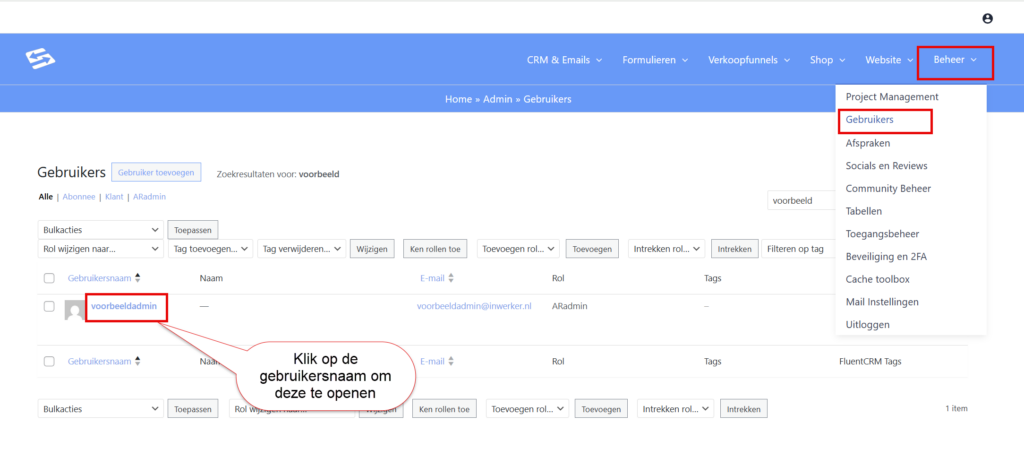
Task: Tick the select-all checkbox in table header
Action: (49, 278)
